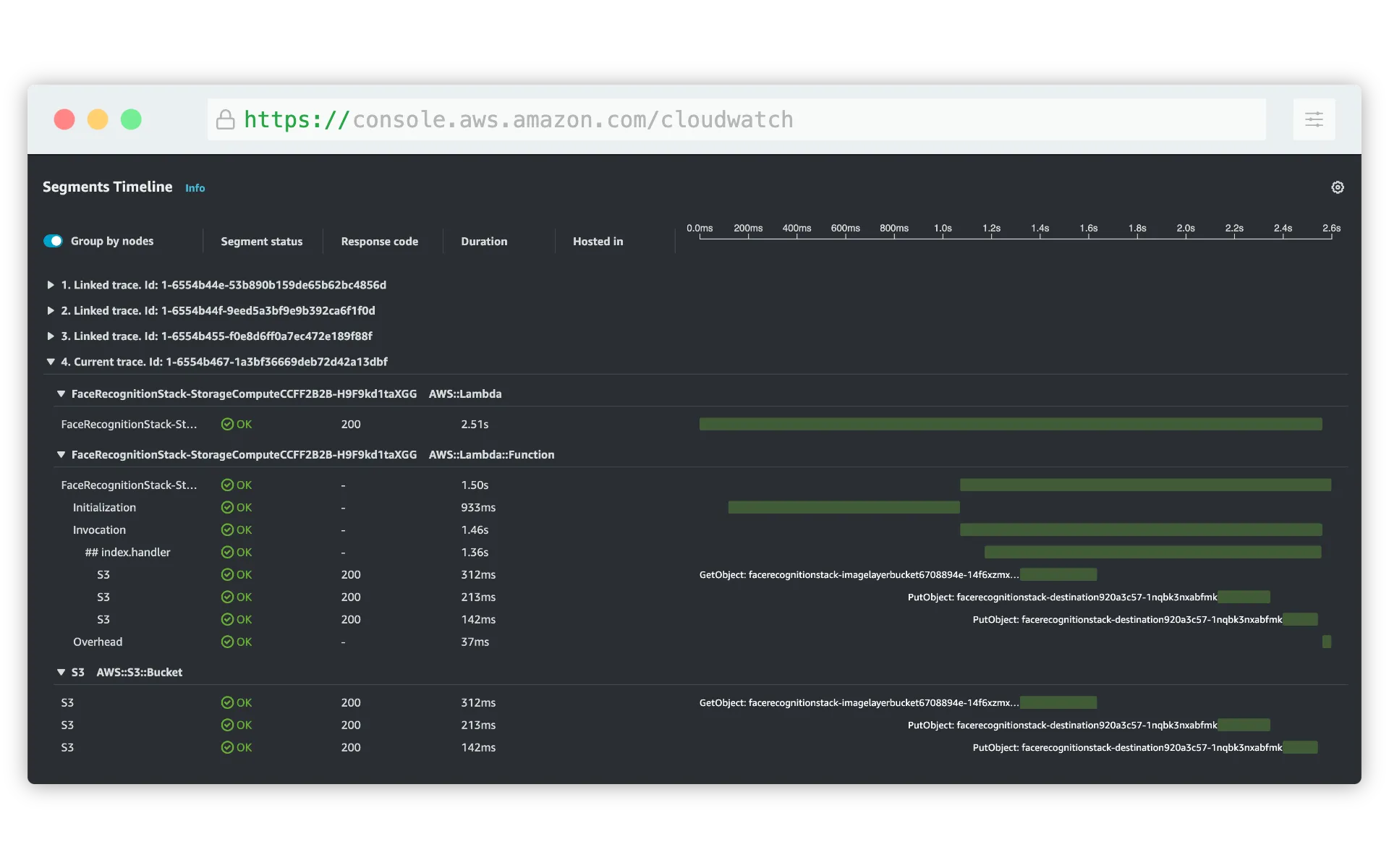Select the 1.50s function segment timeline bar

[x=1145, y=485]
